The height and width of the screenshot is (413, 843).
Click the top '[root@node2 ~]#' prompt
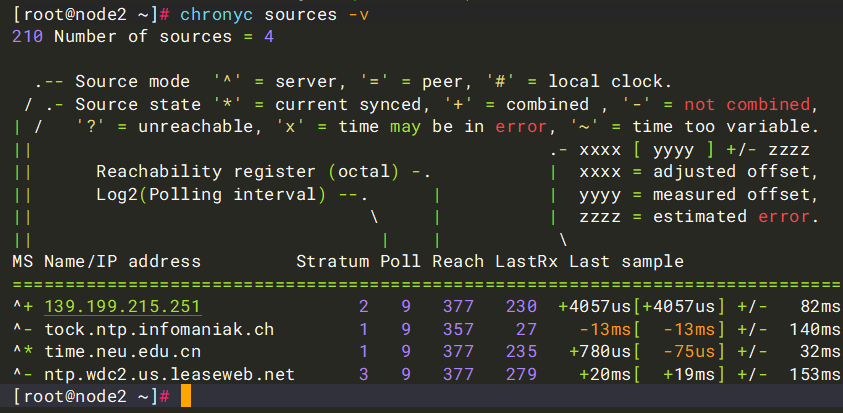[x=91, y=15]
